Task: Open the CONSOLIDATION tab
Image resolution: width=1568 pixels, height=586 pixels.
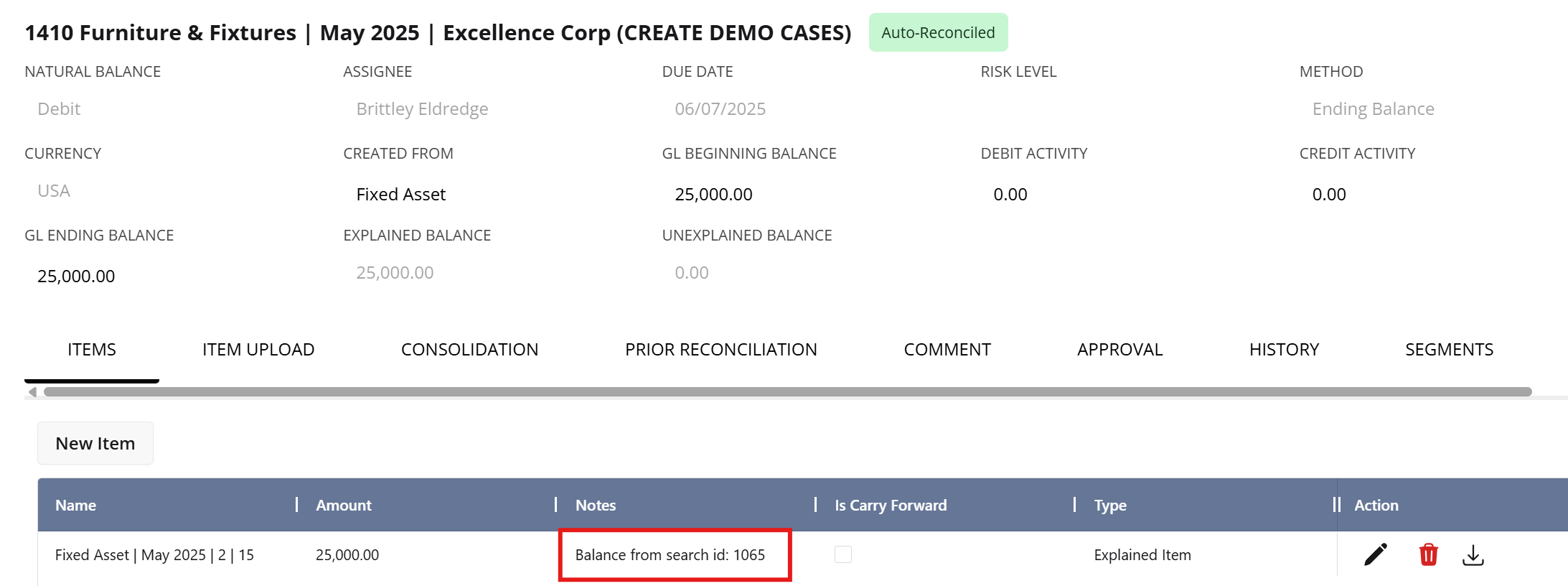Action: click(469, 350)
